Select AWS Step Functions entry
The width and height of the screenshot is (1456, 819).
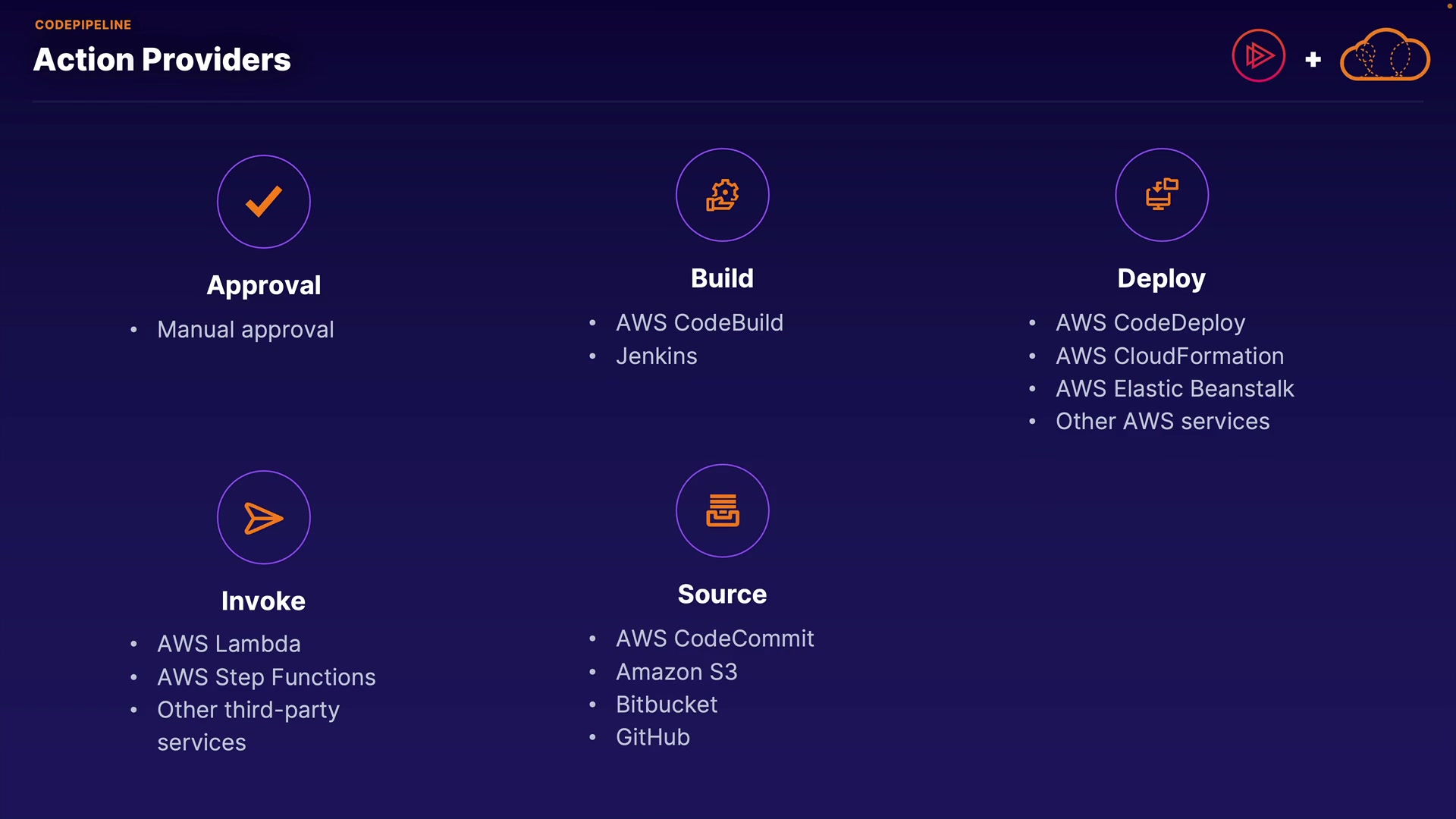pyautogui.click(x=266, y=677)
